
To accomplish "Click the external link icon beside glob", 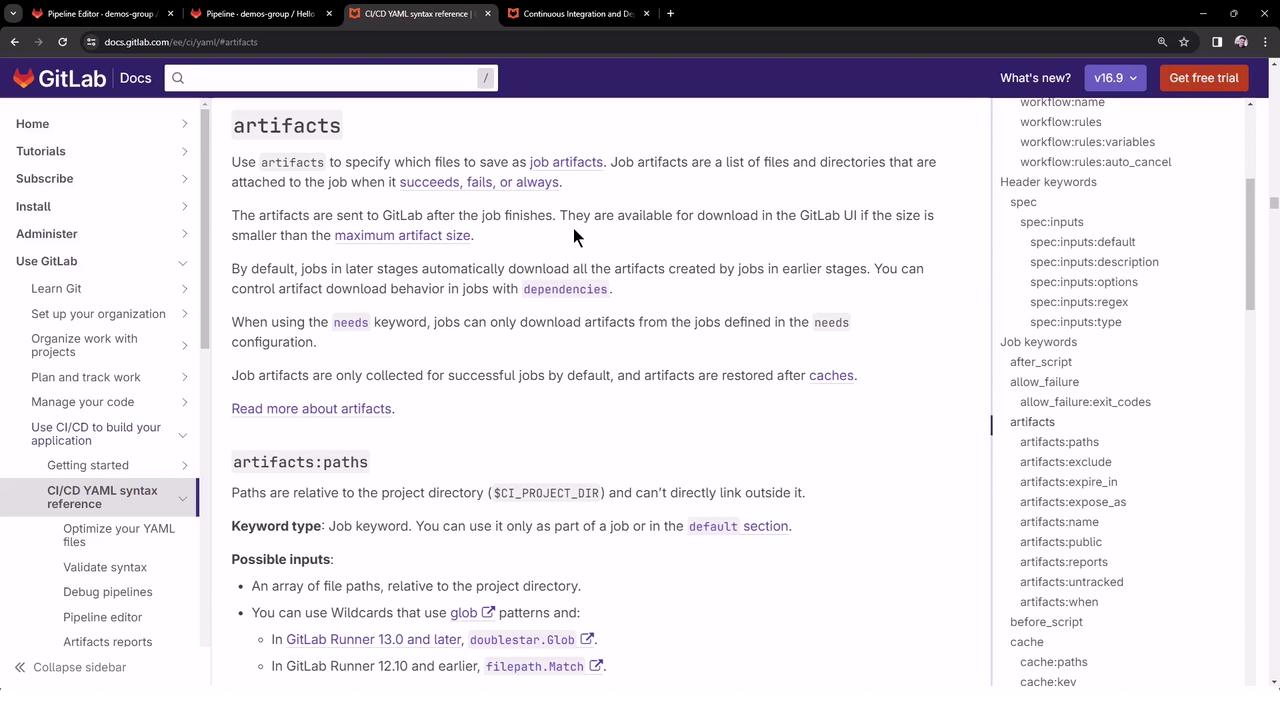I will [488, 612].
